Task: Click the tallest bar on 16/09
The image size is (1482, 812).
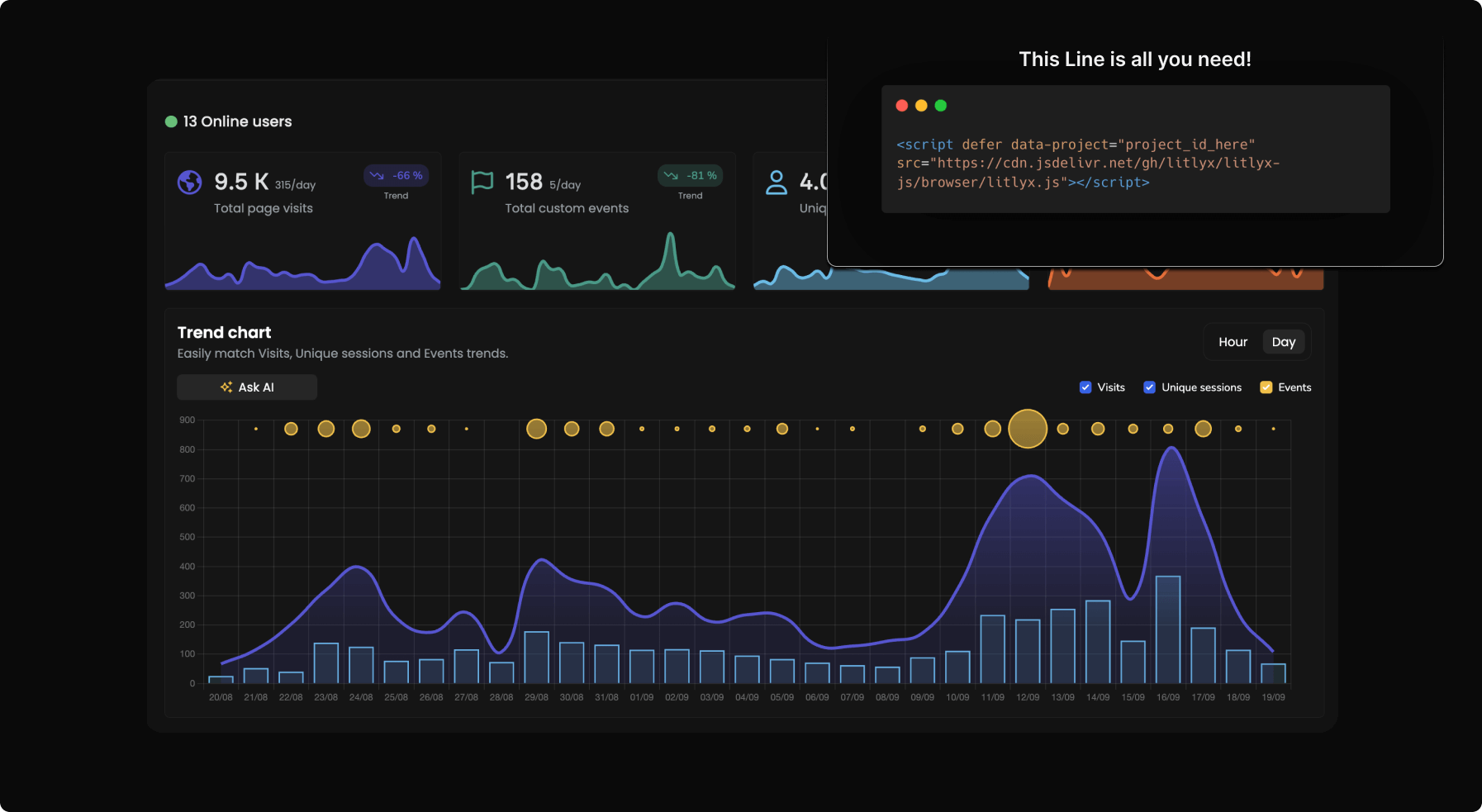Action: click(1168, 629)
